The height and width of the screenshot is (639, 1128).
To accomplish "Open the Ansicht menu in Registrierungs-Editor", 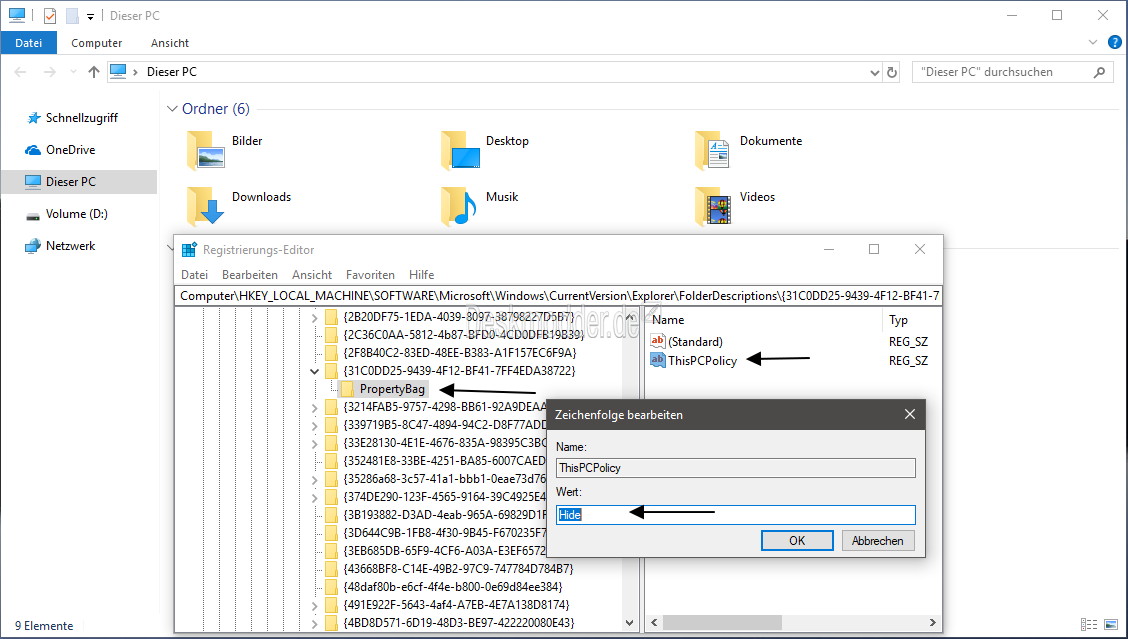I will (x=312, y=275).
